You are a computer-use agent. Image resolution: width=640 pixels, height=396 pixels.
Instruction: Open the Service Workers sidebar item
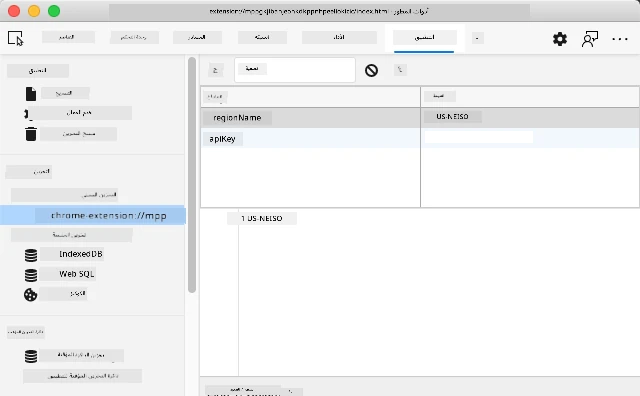click(80, 113)
